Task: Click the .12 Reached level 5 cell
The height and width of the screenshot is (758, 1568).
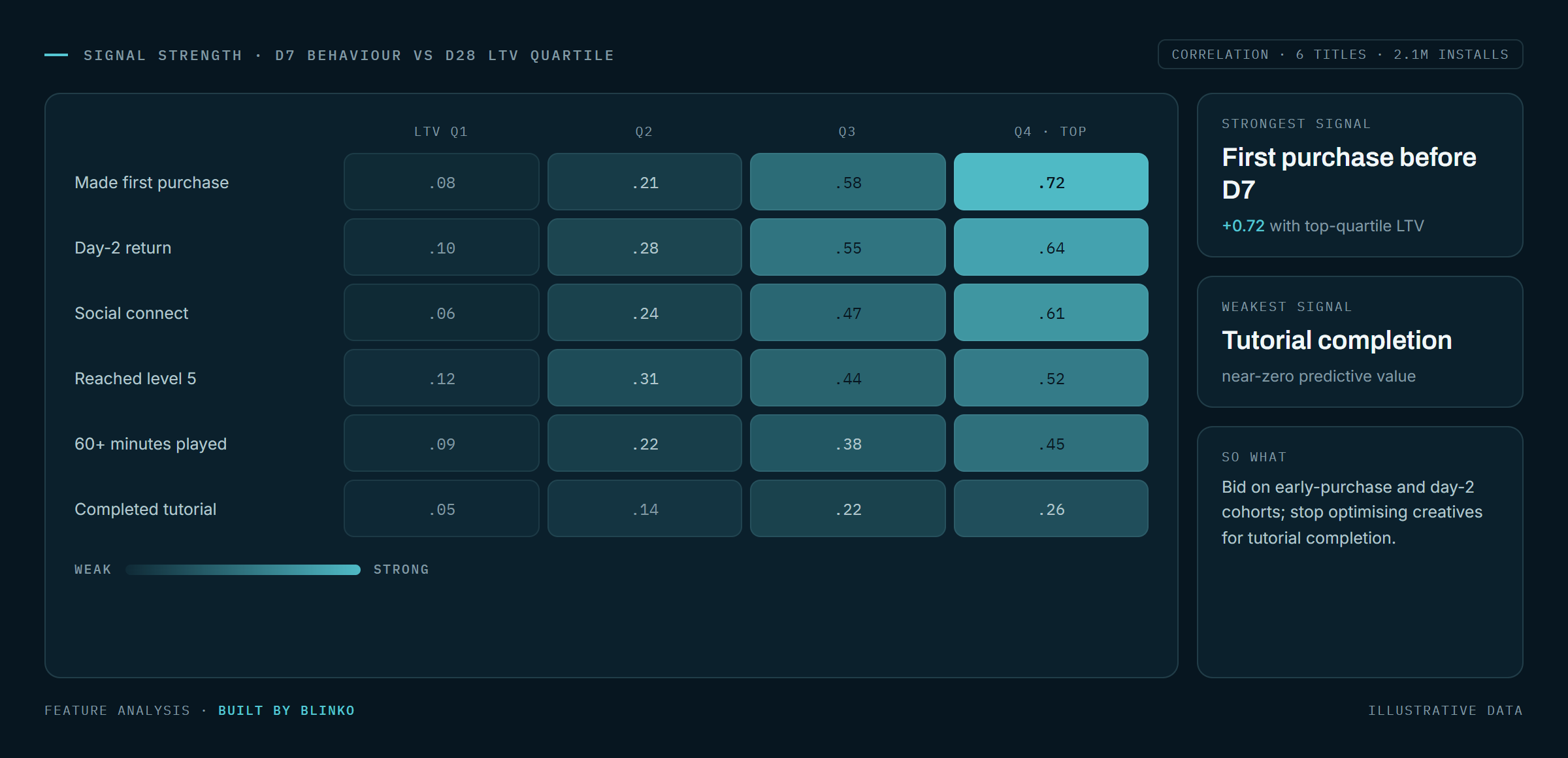Action: coord(441,378)
